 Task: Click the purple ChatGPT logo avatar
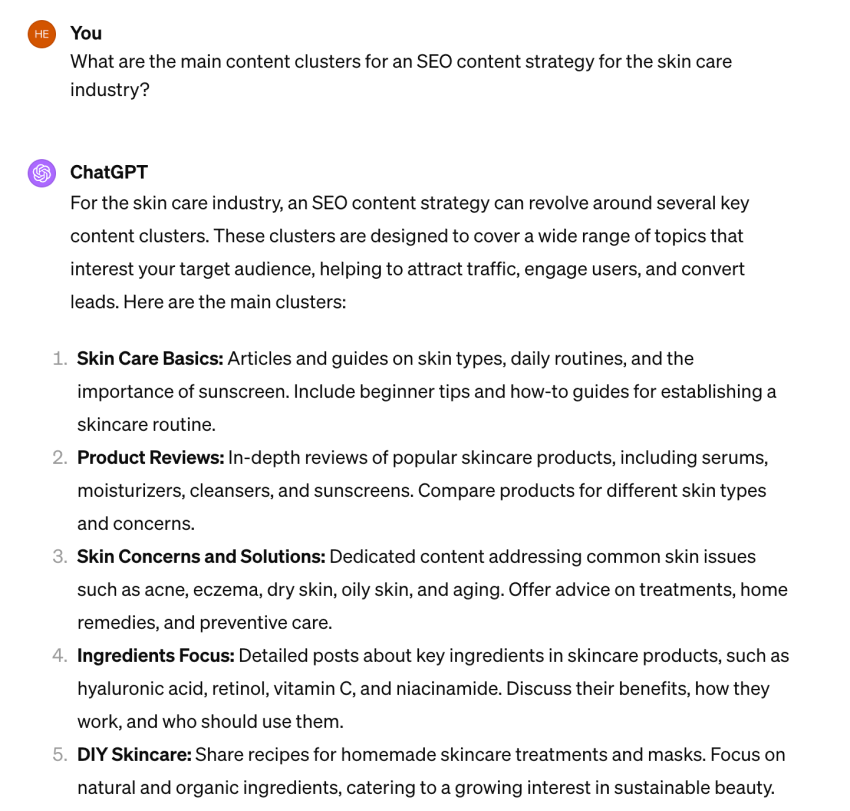42,173
